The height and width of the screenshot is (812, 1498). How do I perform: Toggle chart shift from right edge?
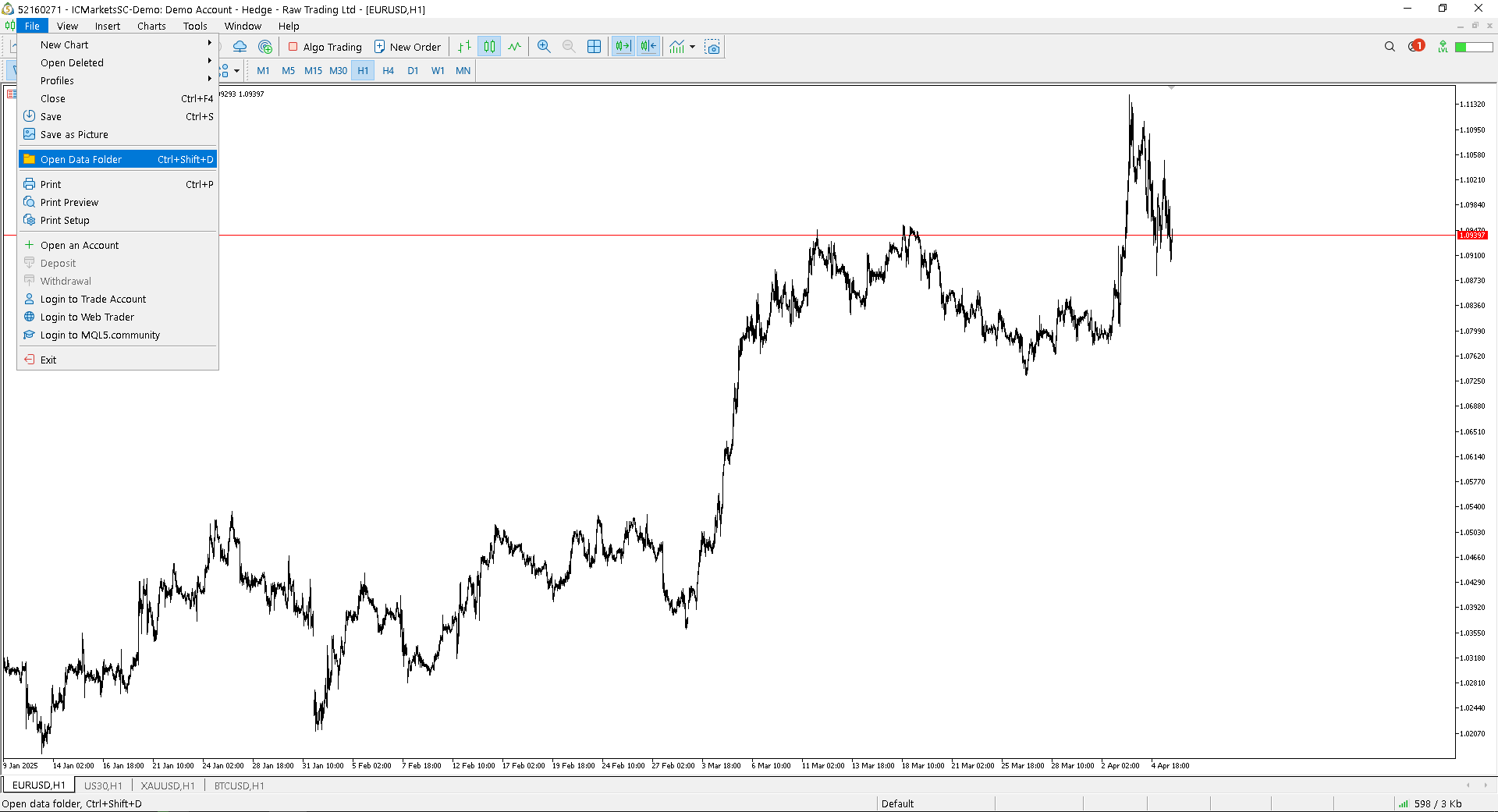pyautogui.click(x=648, y=47)
